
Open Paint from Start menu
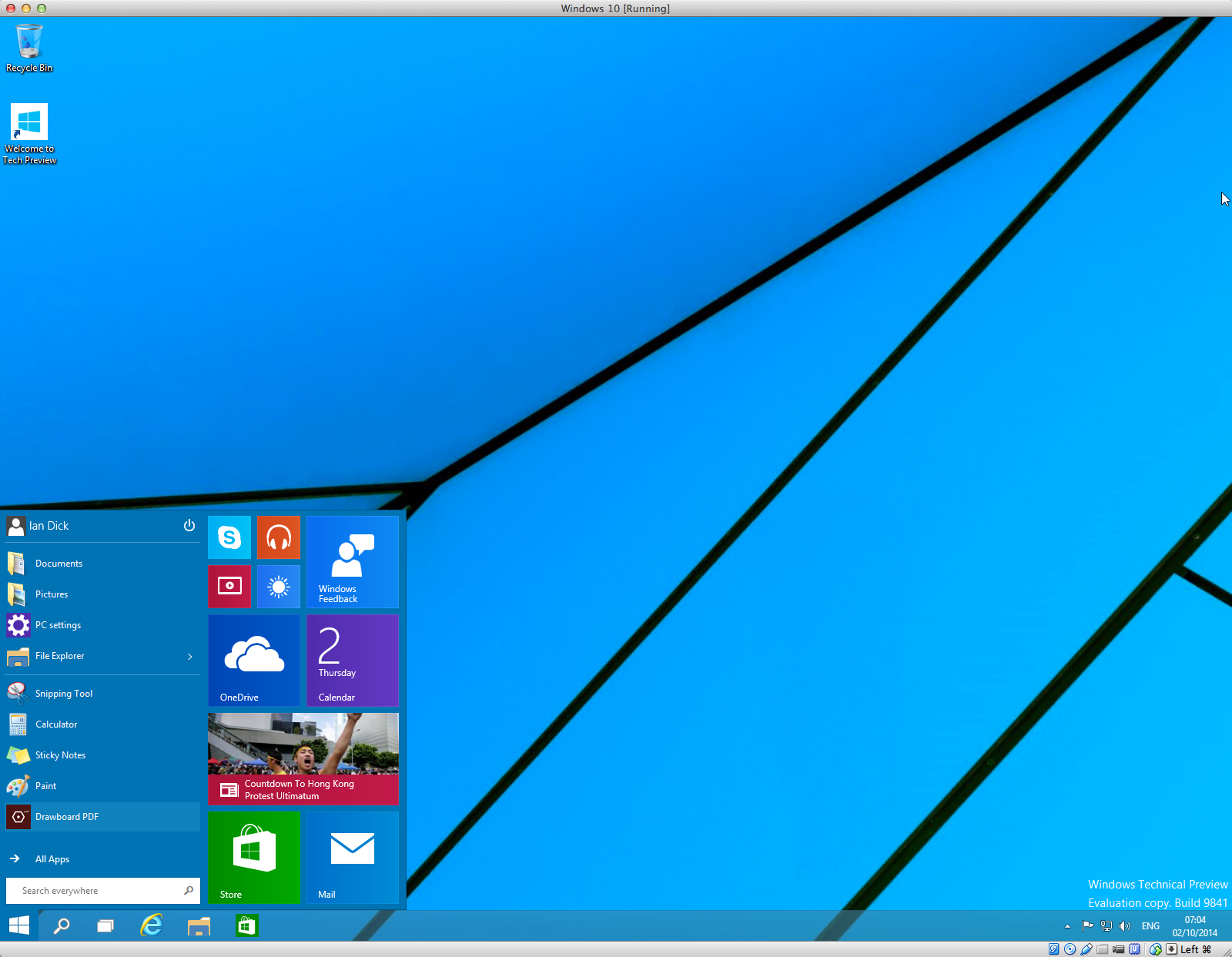pos(102,786)
